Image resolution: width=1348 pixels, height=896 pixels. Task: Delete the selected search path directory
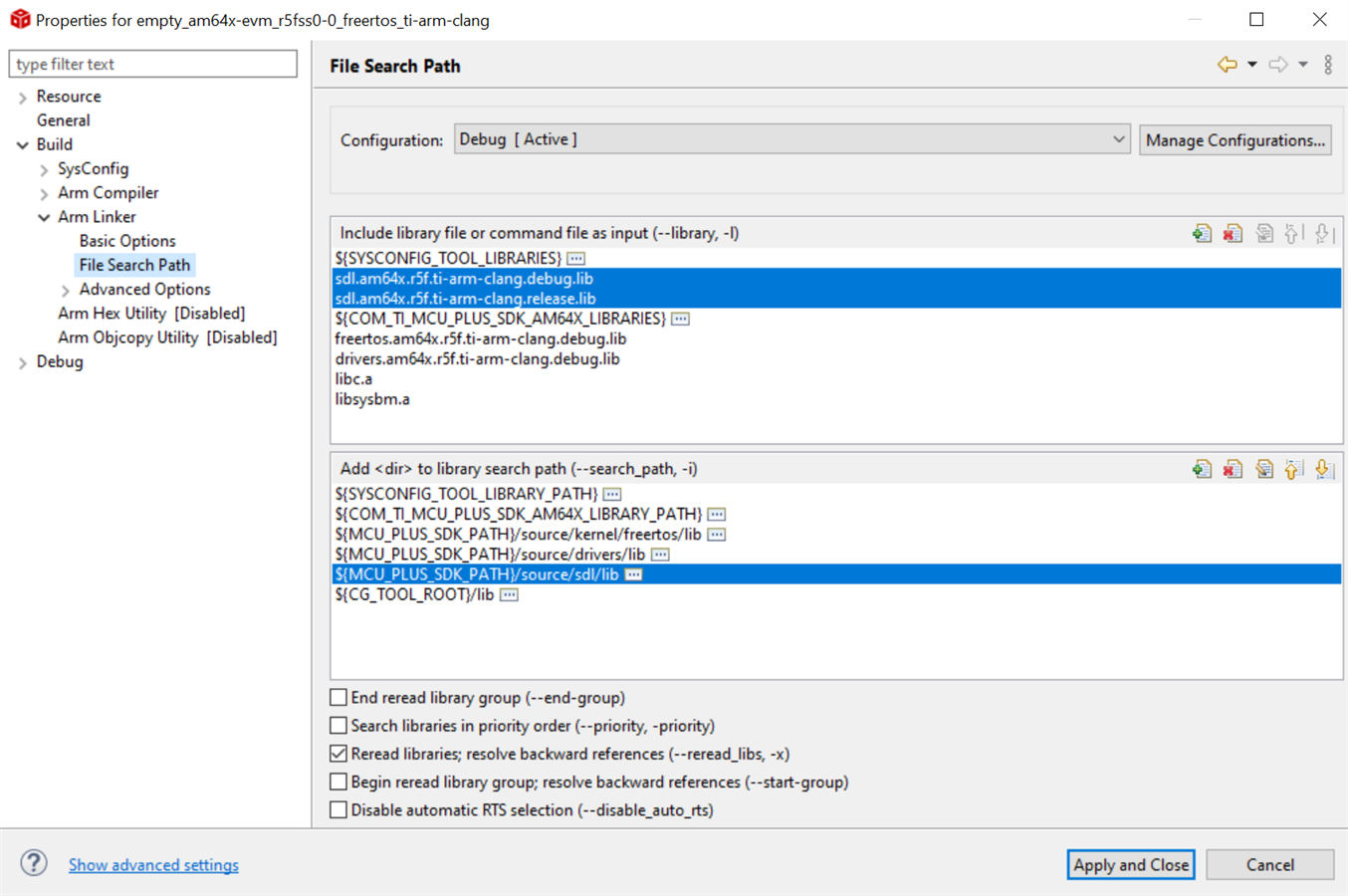[1233, 469]
